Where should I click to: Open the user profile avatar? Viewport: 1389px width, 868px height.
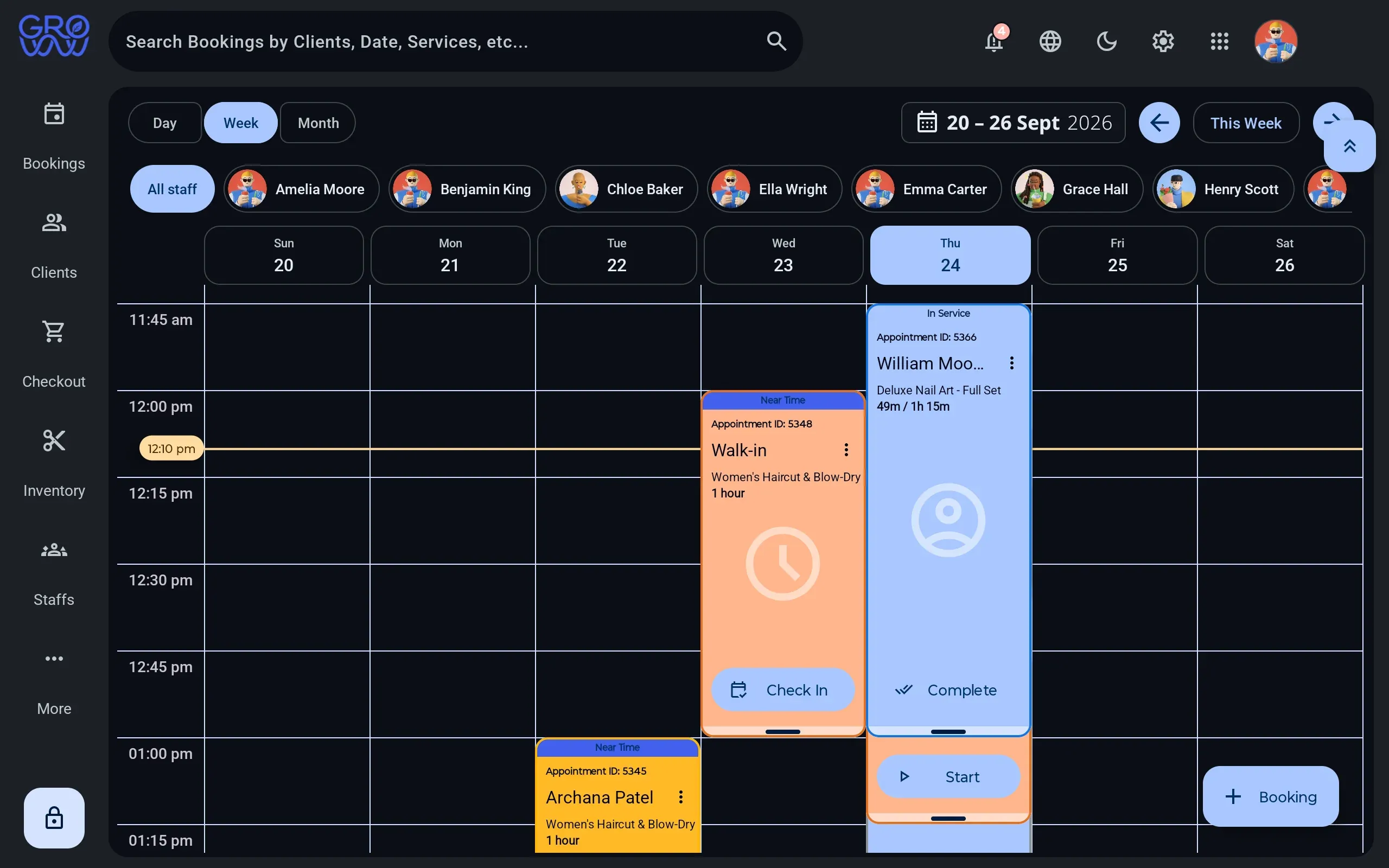(1276, 41)
